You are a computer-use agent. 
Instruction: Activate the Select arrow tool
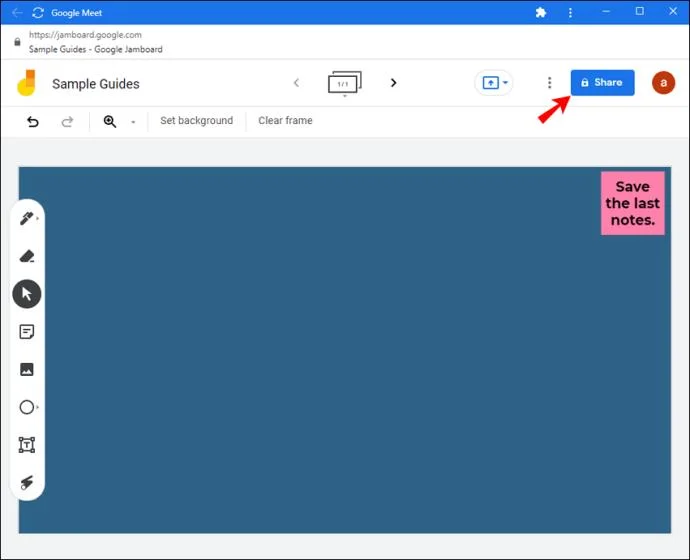tap(27, 294)
